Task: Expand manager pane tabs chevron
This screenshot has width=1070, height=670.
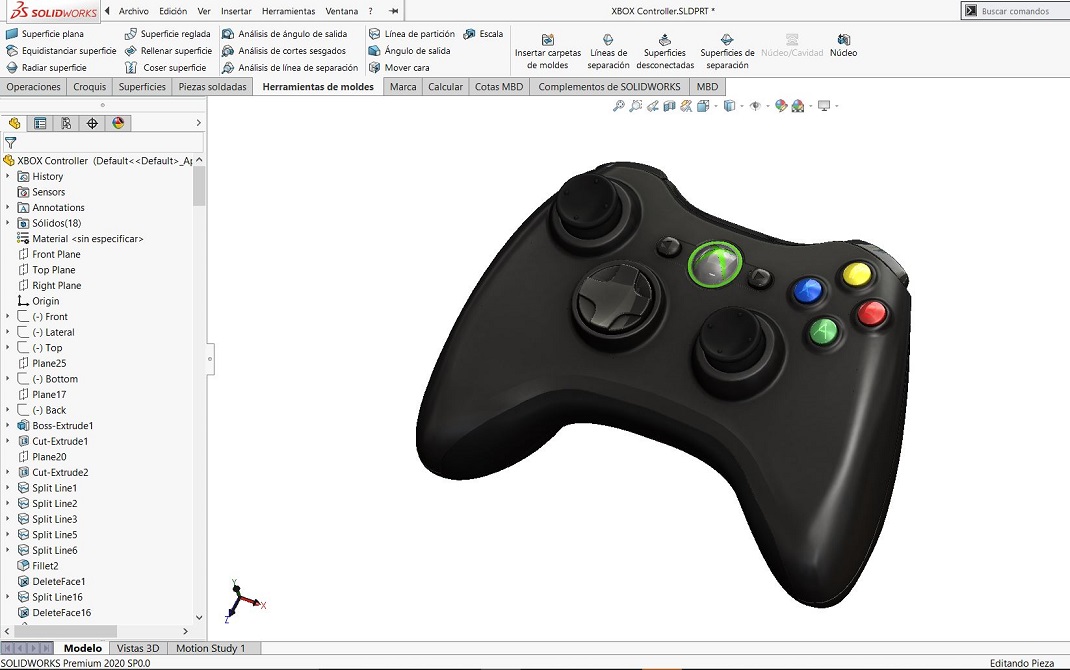Action: point(199,123)
